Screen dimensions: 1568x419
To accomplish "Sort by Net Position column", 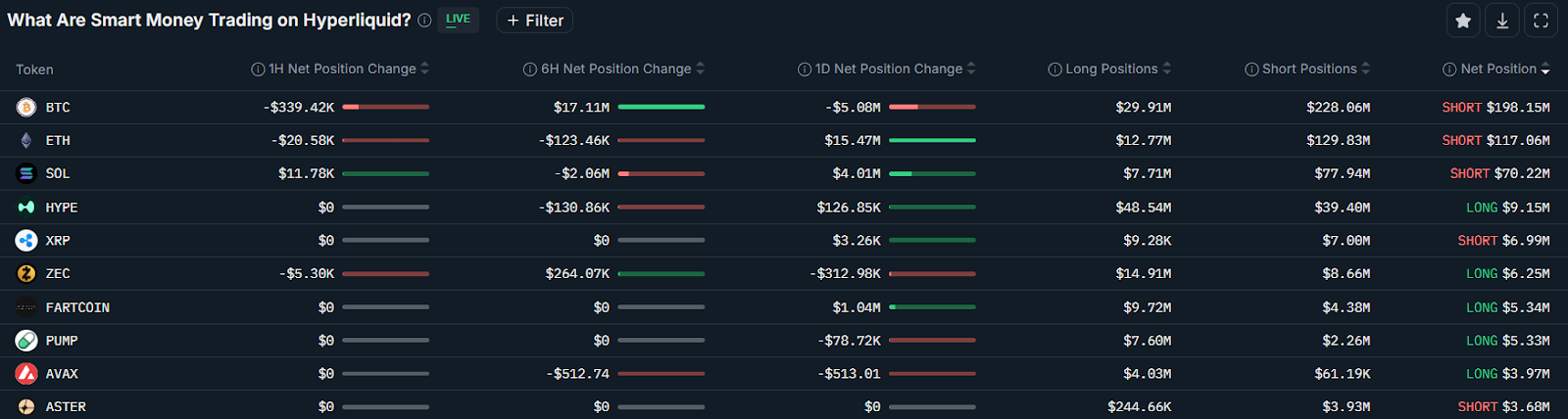I will click(1496, 70).
